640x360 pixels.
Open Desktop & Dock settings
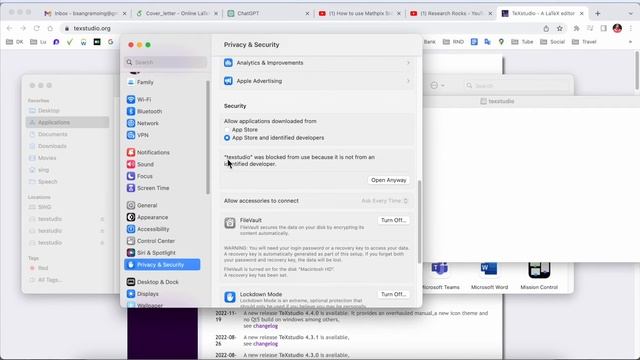click(153, 282)
